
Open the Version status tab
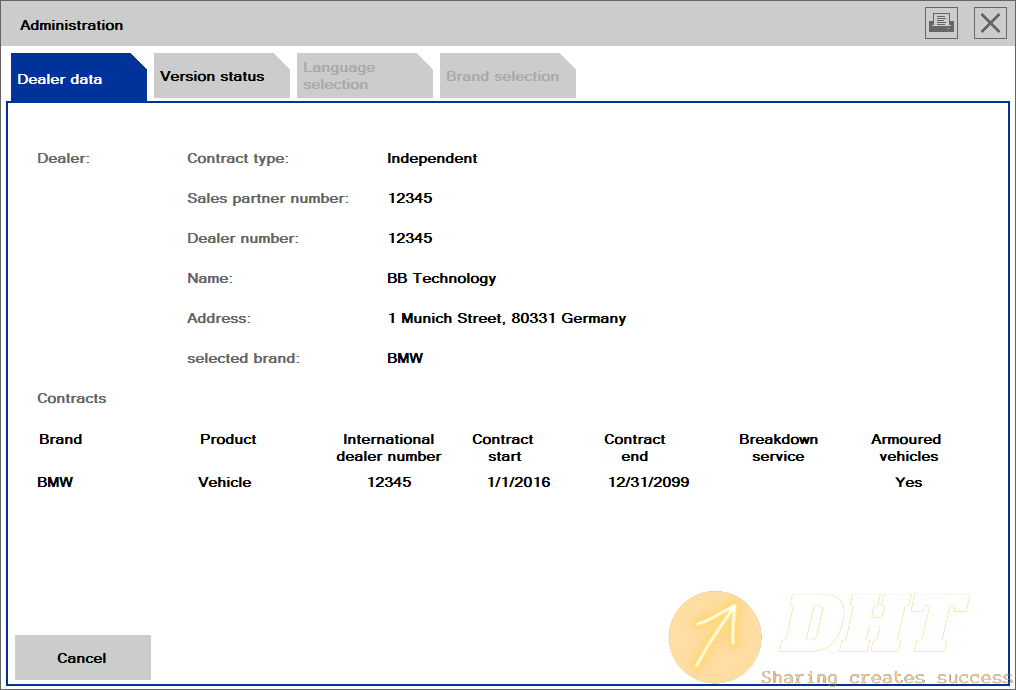213,76
